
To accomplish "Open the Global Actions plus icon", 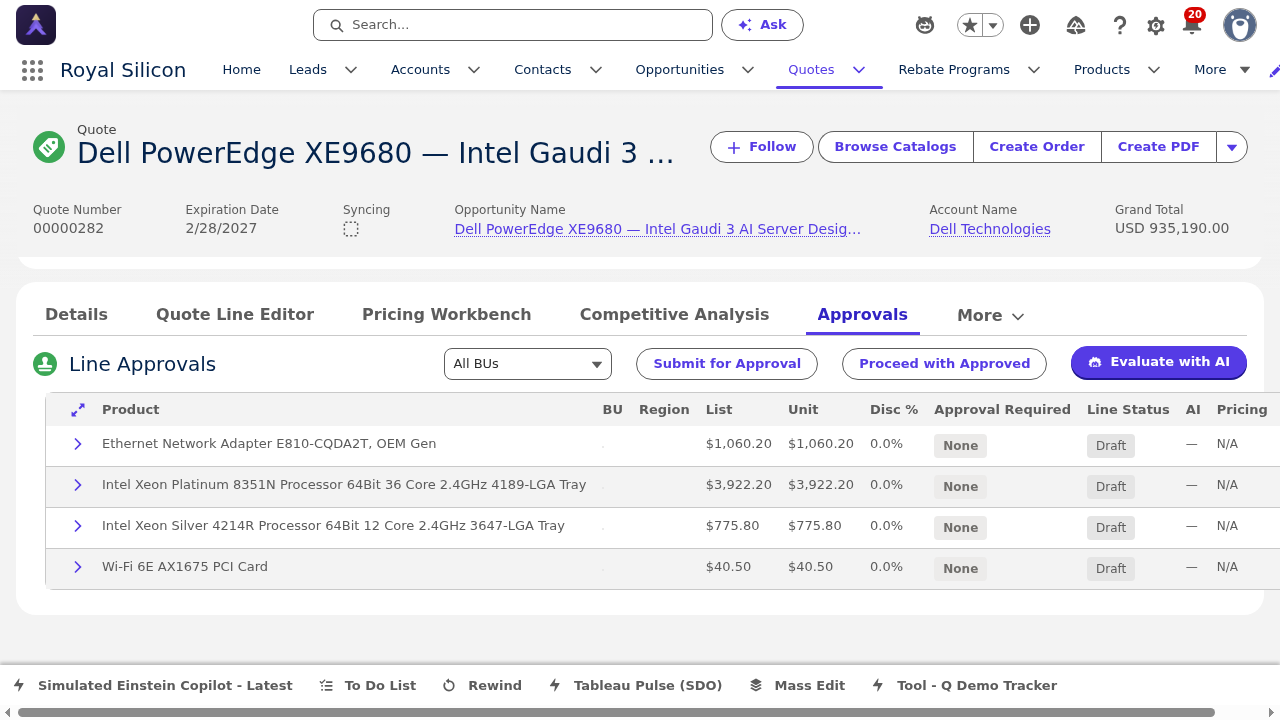I will pyautogui.click(x=1030, y=25).
